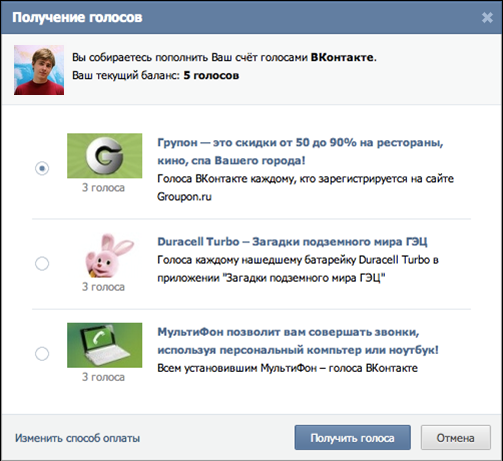Click '3 голоса' label under MultiFon image

(x=103, y=377)
